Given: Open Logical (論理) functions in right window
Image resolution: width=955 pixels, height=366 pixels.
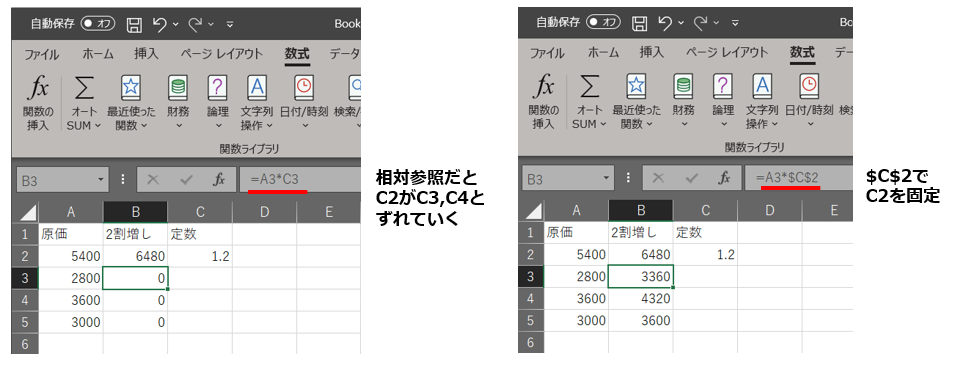Looking at the screenshot, I should (722, 87).
